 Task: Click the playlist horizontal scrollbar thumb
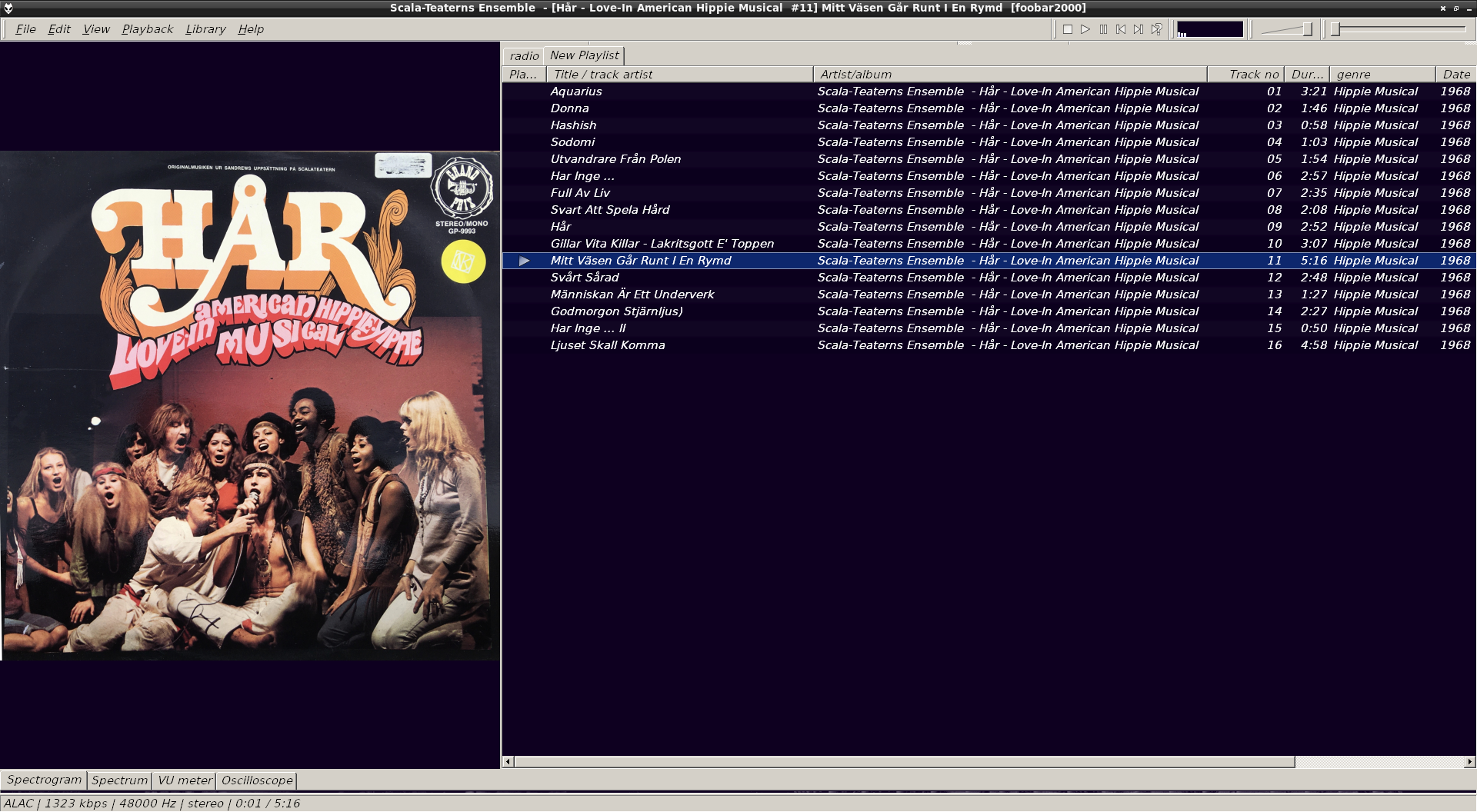(904, 762)
